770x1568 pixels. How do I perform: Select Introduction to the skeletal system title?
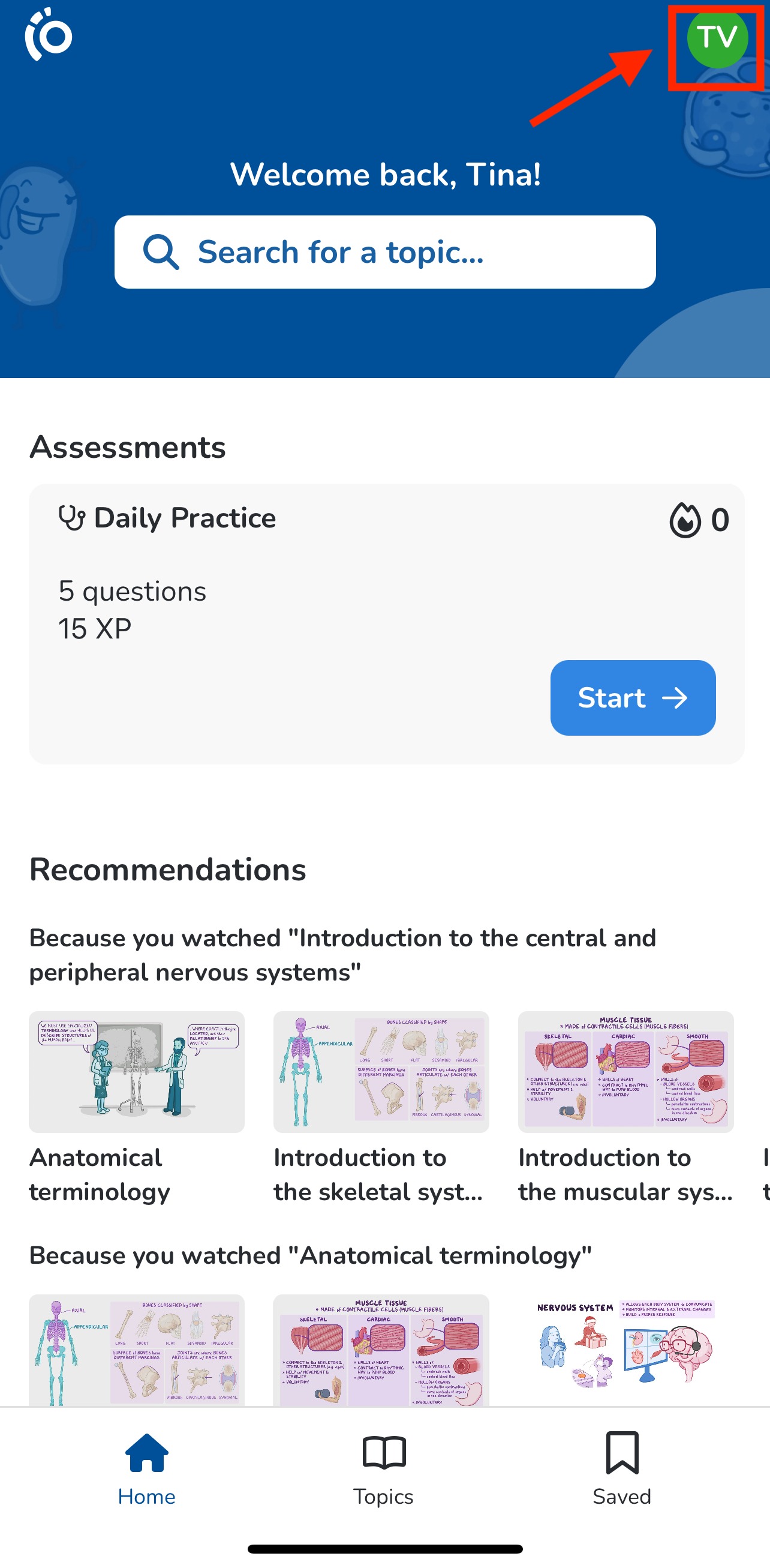click(x=378, y=1174)
